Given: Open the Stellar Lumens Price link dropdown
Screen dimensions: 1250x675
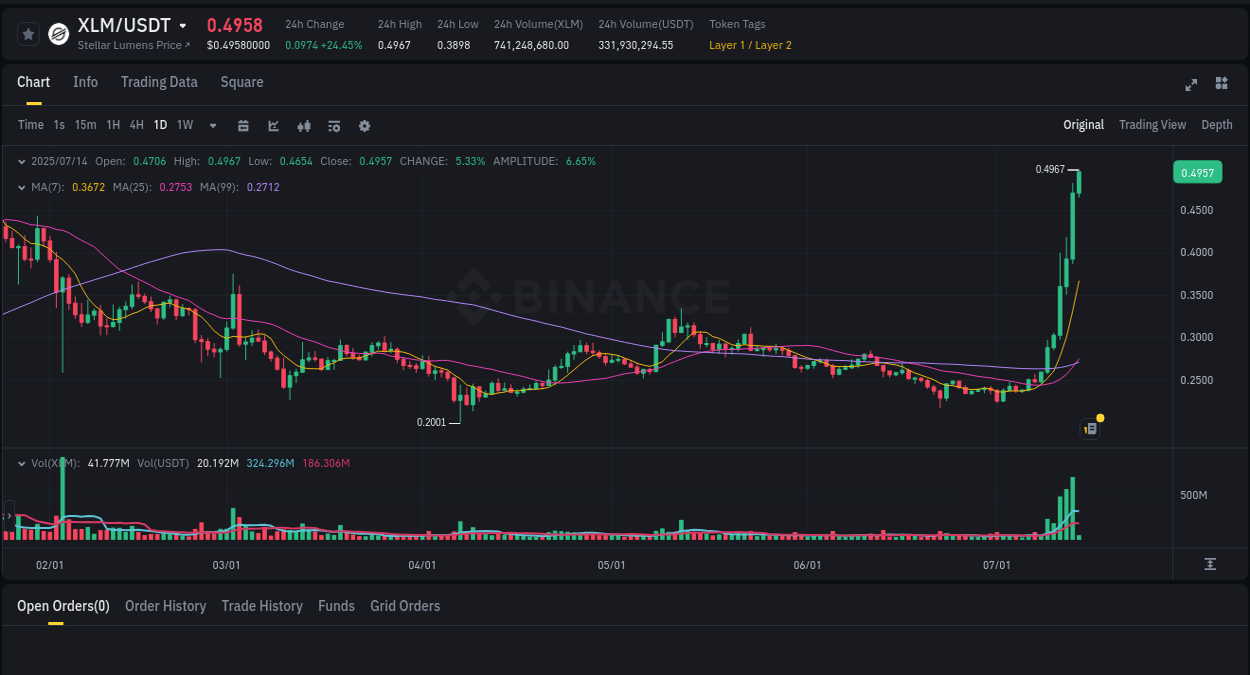Looking at the screenshot, I should coord(133,45).
